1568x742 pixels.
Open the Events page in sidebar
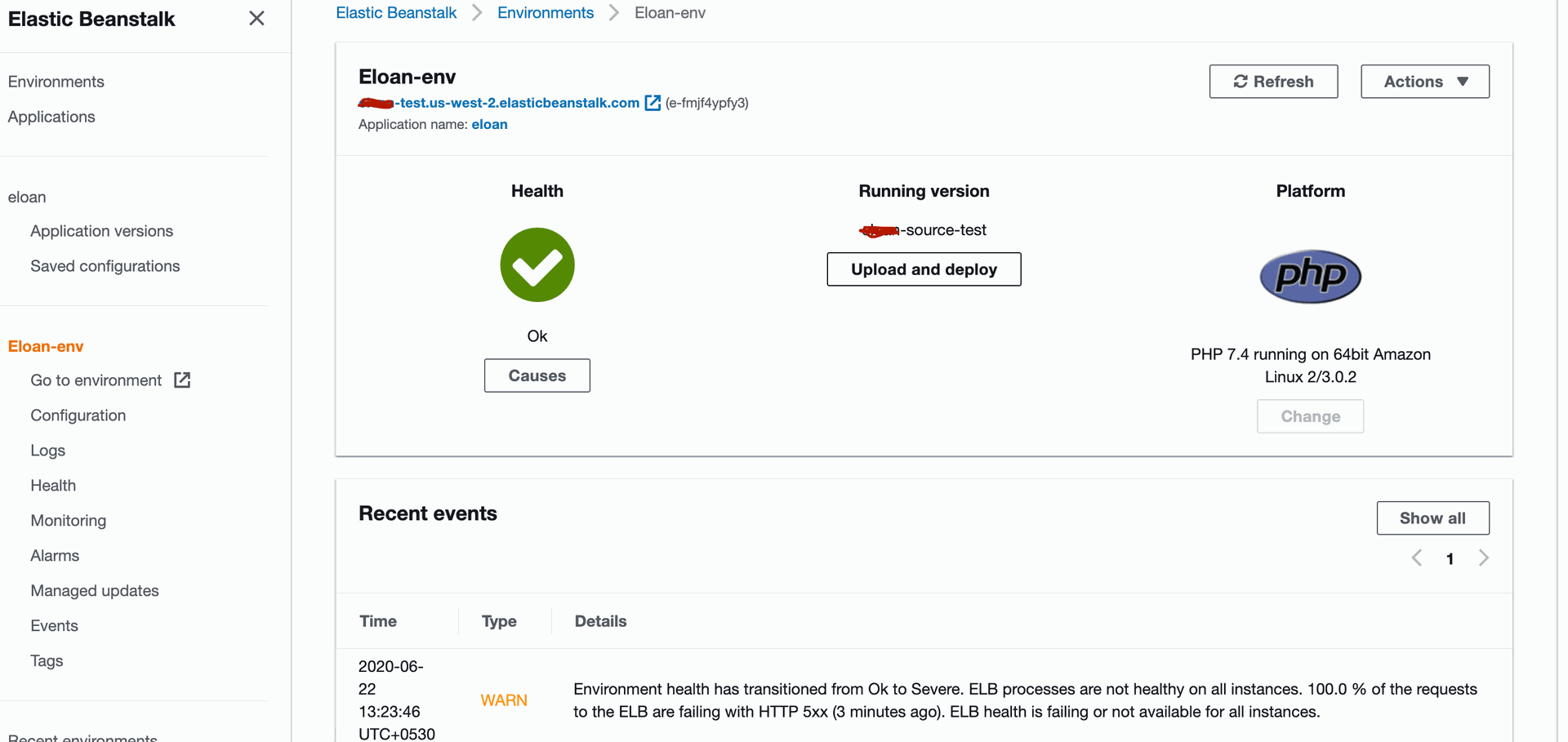(x=55, y=626)
